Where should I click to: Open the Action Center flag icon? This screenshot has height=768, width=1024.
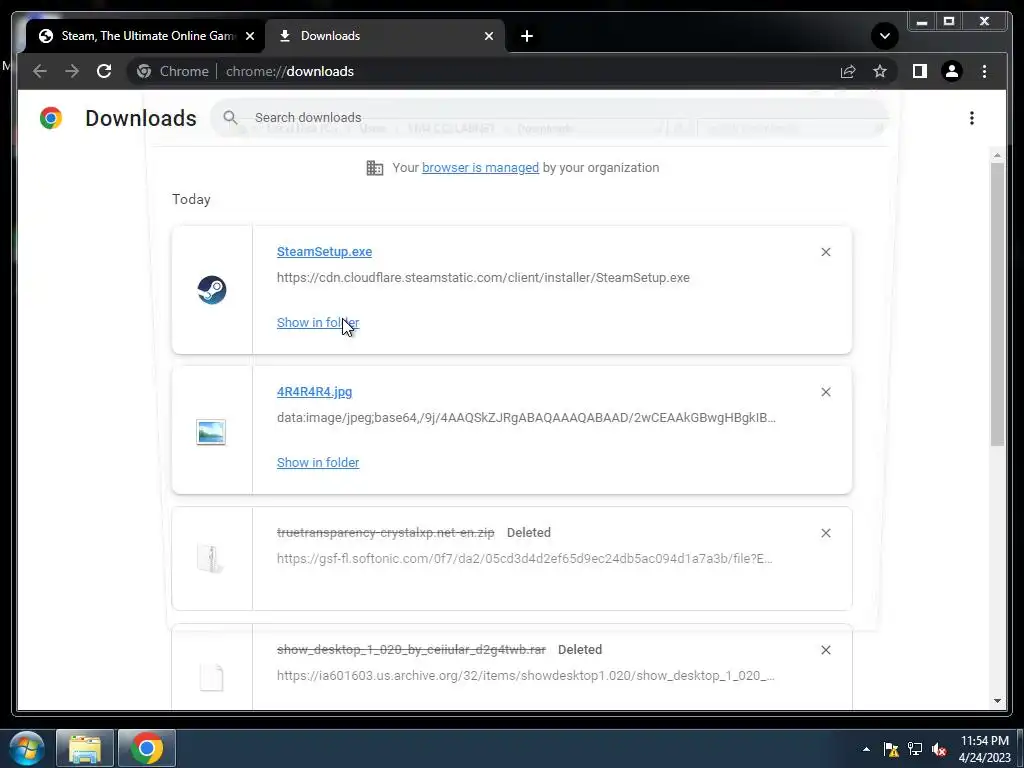[891, 749]
